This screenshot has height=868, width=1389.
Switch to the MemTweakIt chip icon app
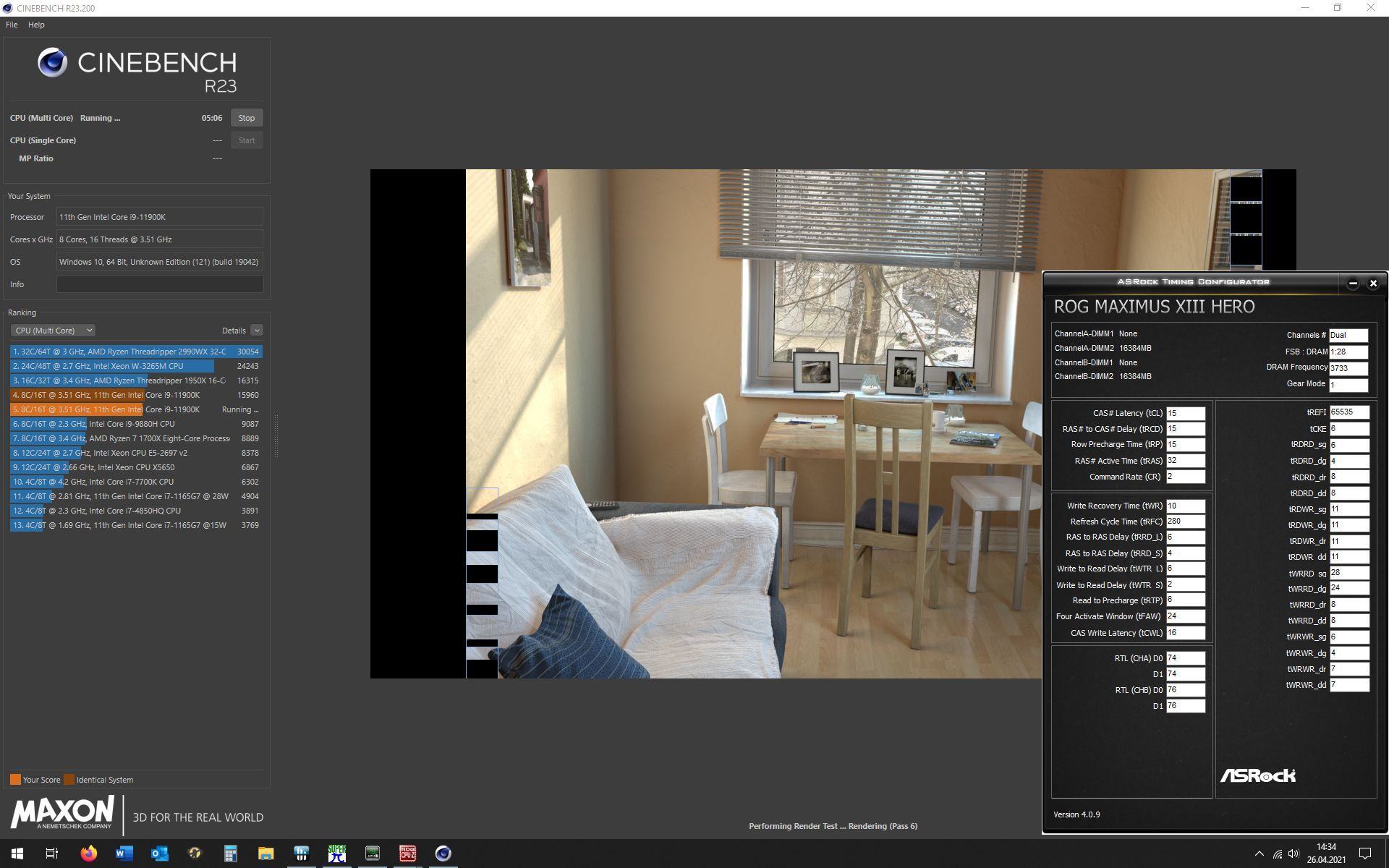(x=372, y=854)
